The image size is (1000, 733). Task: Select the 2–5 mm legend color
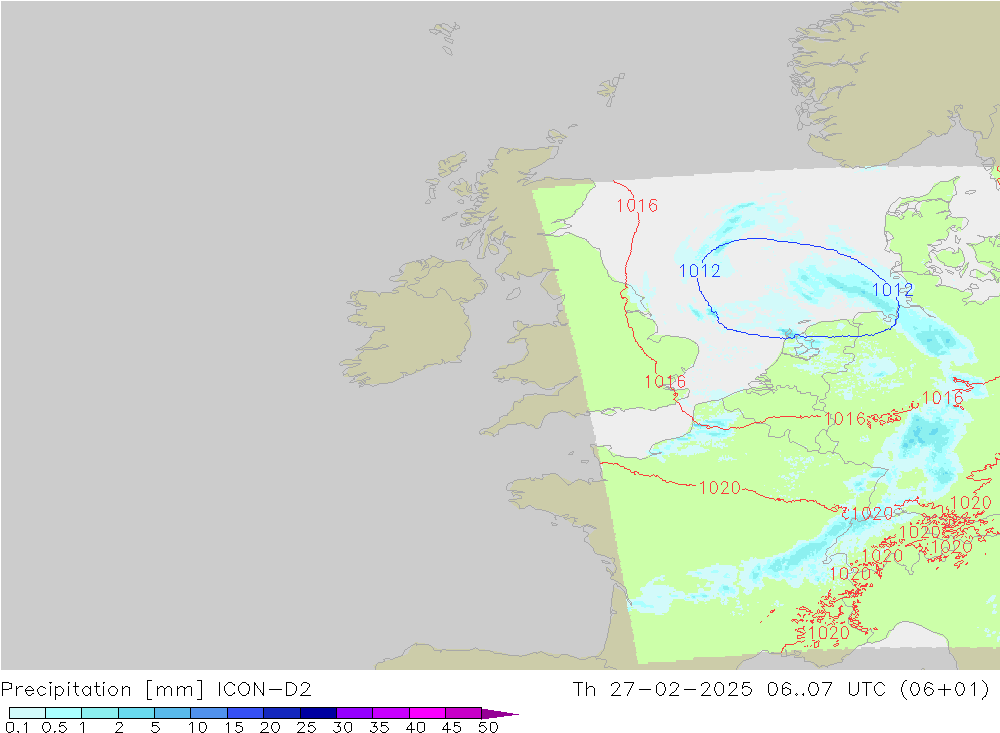(x=136, y=713)
